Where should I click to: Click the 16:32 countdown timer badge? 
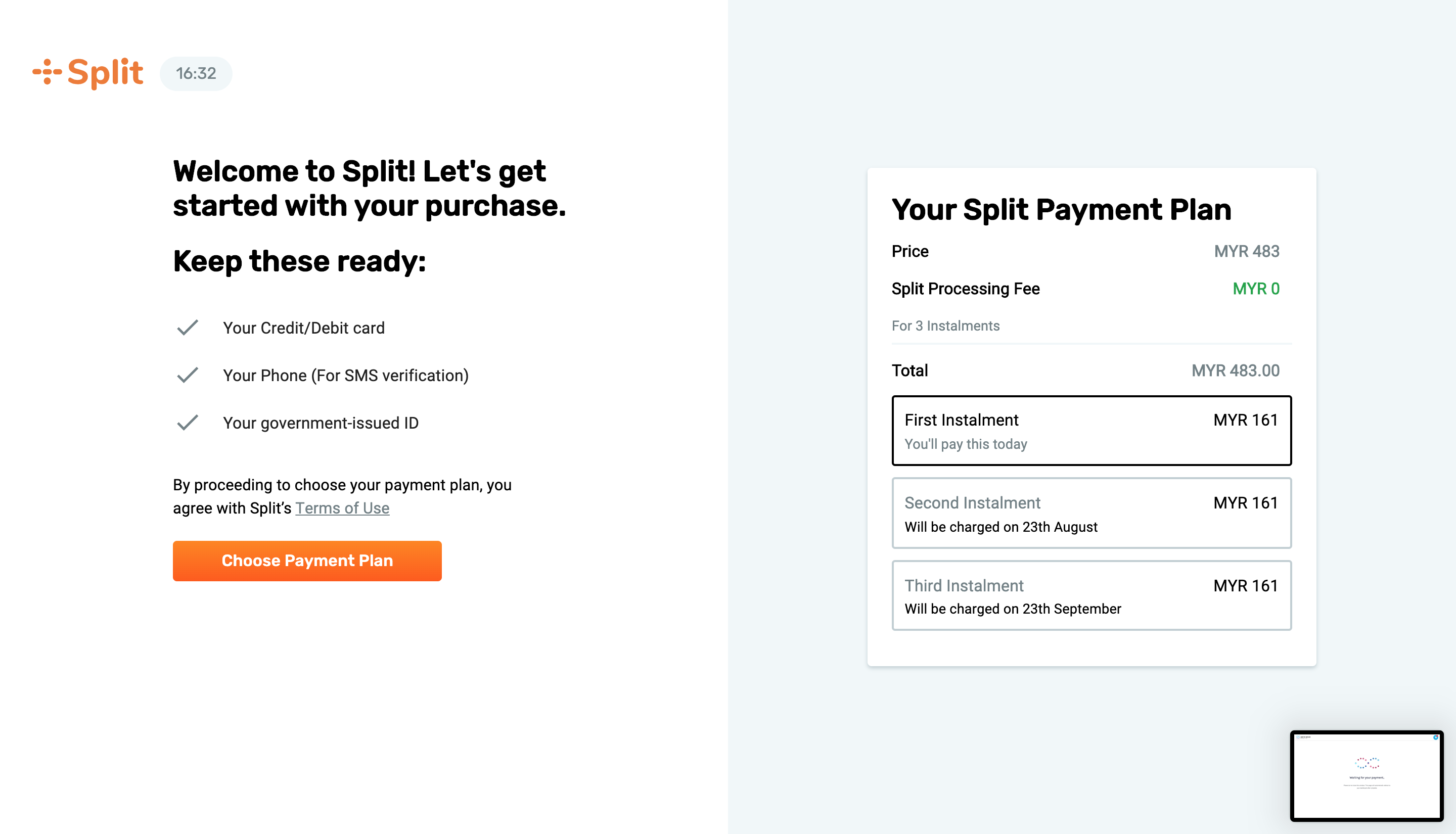click(196, 73)
